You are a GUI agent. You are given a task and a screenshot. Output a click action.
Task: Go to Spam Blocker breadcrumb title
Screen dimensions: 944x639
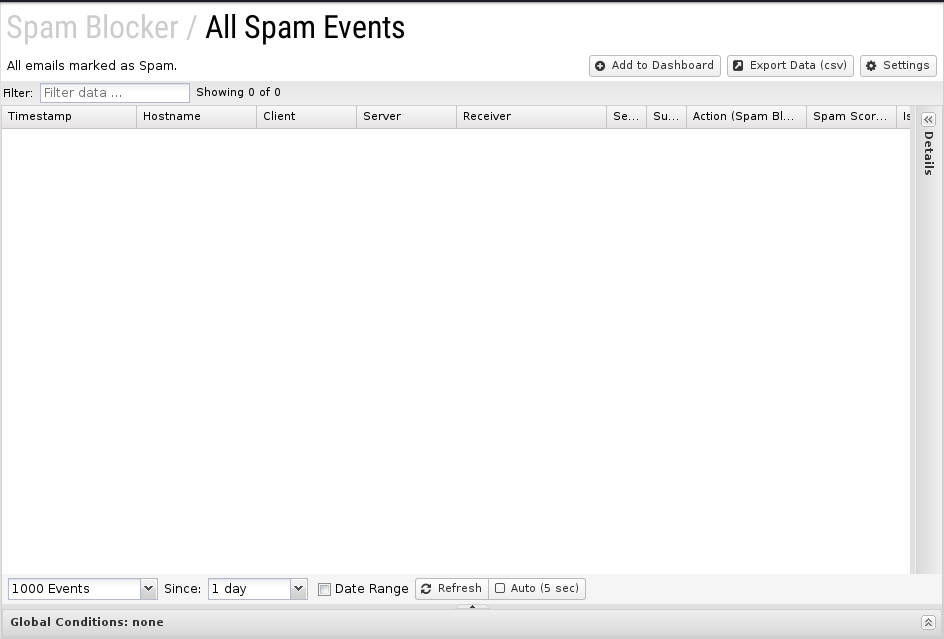[x=92, y=28]
